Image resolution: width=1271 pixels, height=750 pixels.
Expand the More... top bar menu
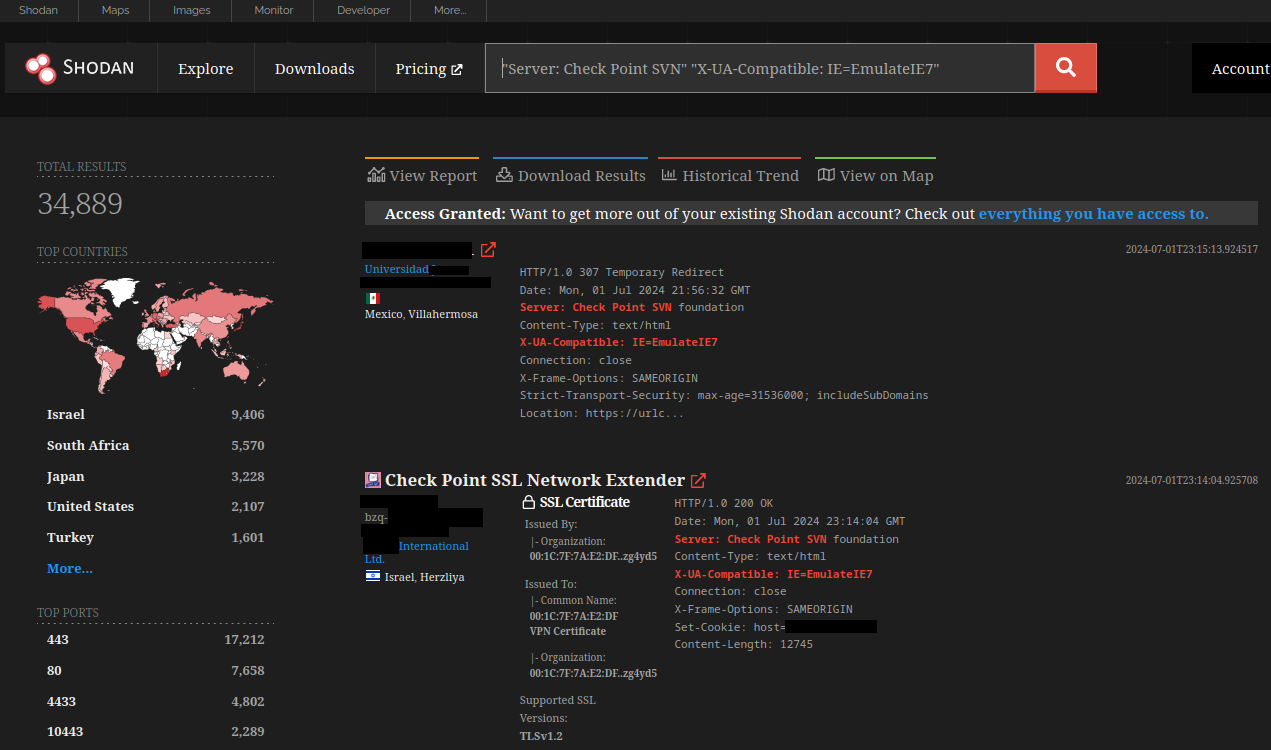(450, 10)
